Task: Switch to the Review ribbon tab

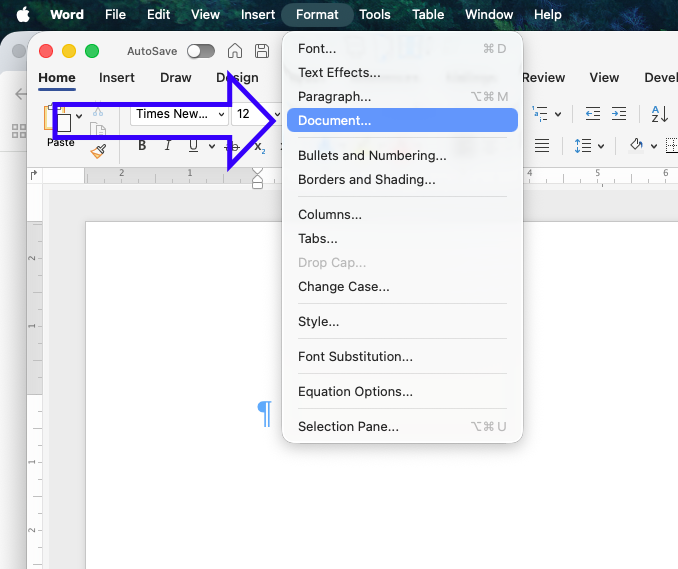Action: pyautogui.click(x=544, y=77)
